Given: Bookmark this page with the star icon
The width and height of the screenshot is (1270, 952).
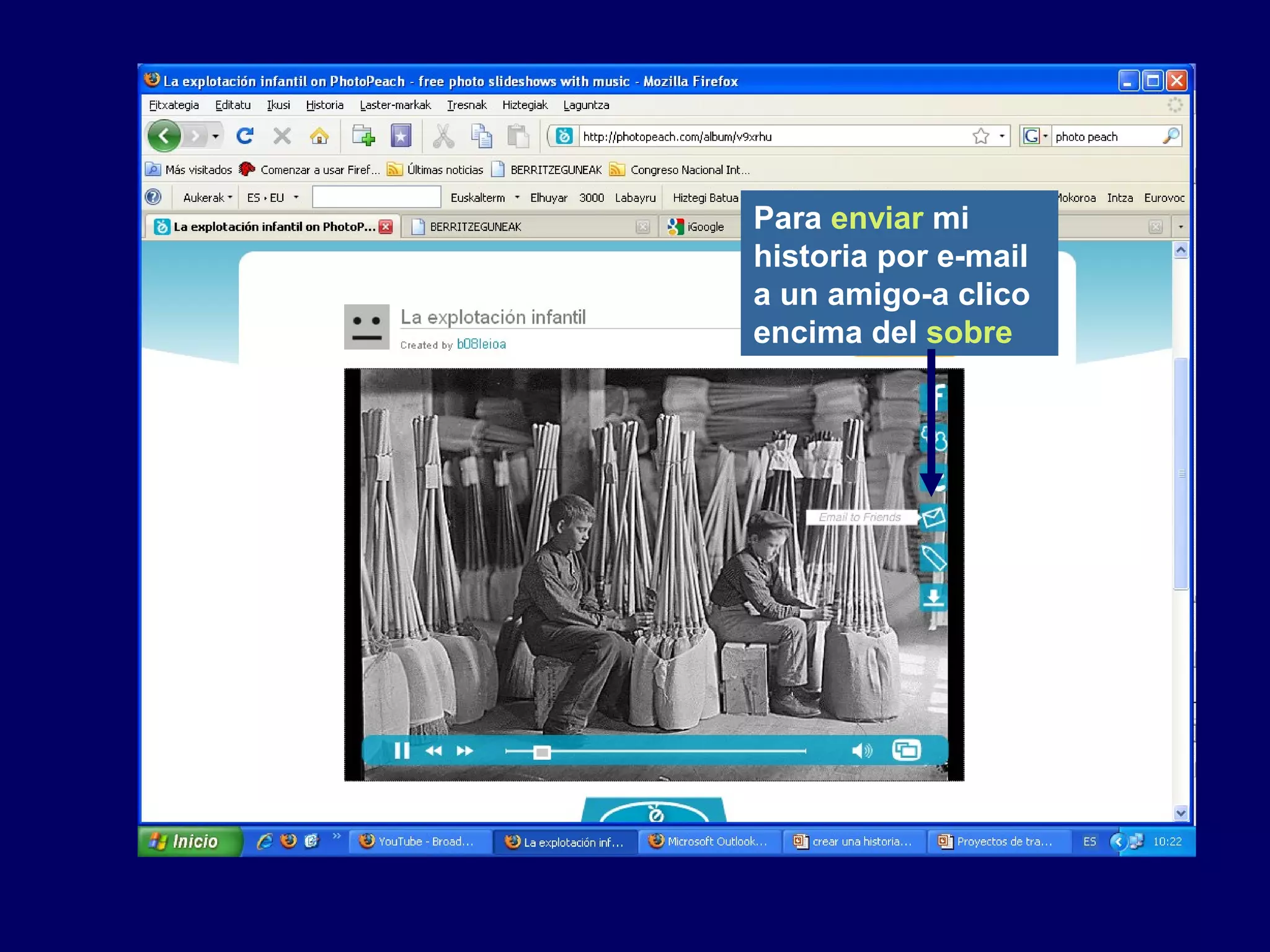Looking at the screenshot, I should tap(980, 136).
